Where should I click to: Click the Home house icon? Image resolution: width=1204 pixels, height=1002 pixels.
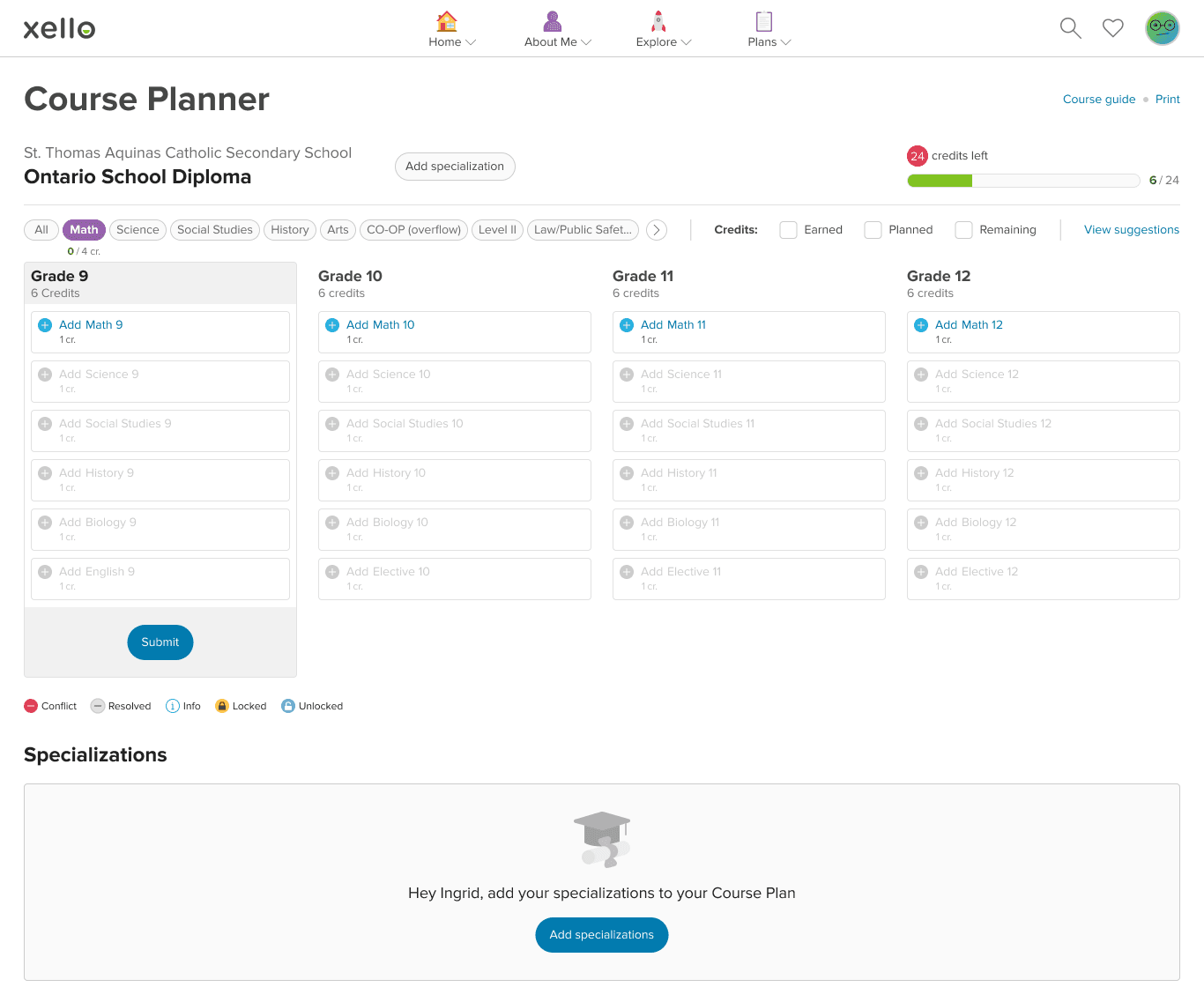pyautogui.click(x=447, y=21)
